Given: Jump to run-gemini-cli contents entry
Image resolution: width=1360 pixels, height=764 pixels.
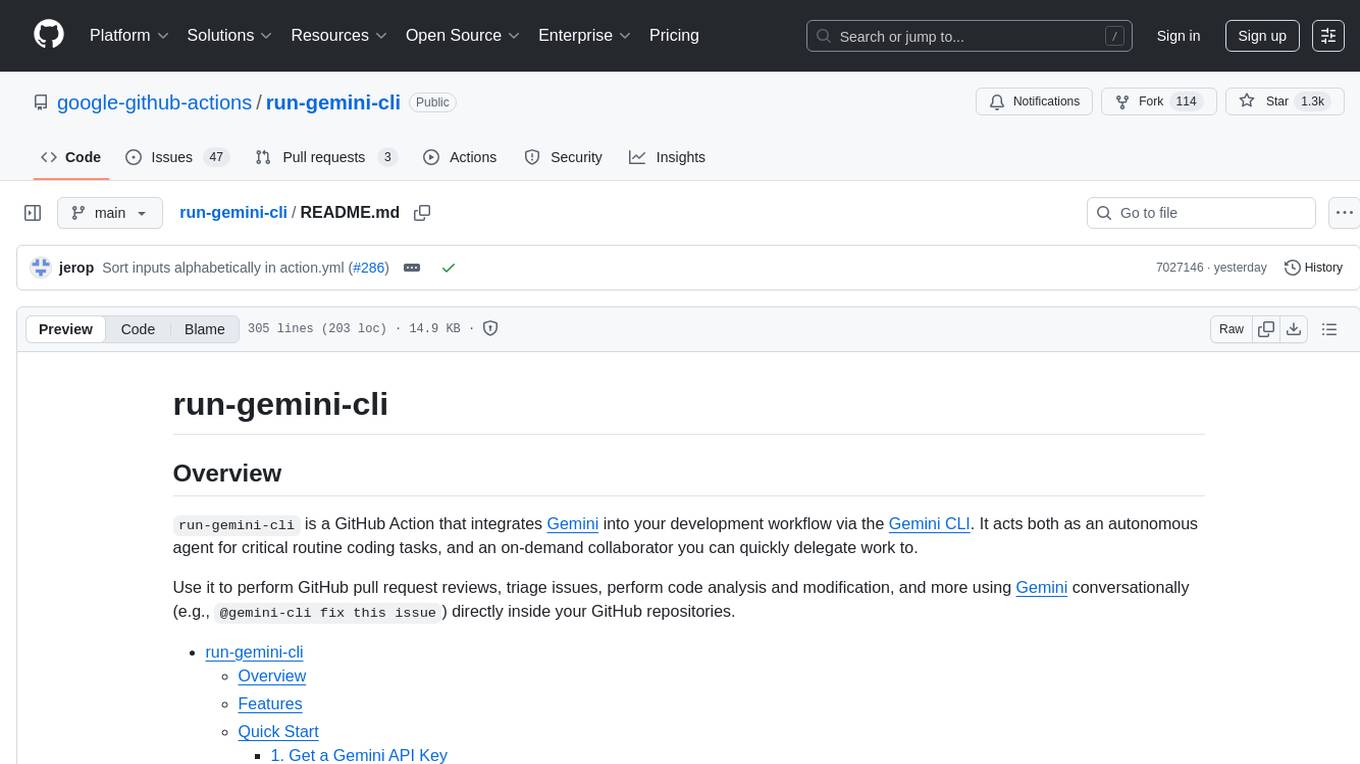Looking at the screenshot, I should pos(254,652).
